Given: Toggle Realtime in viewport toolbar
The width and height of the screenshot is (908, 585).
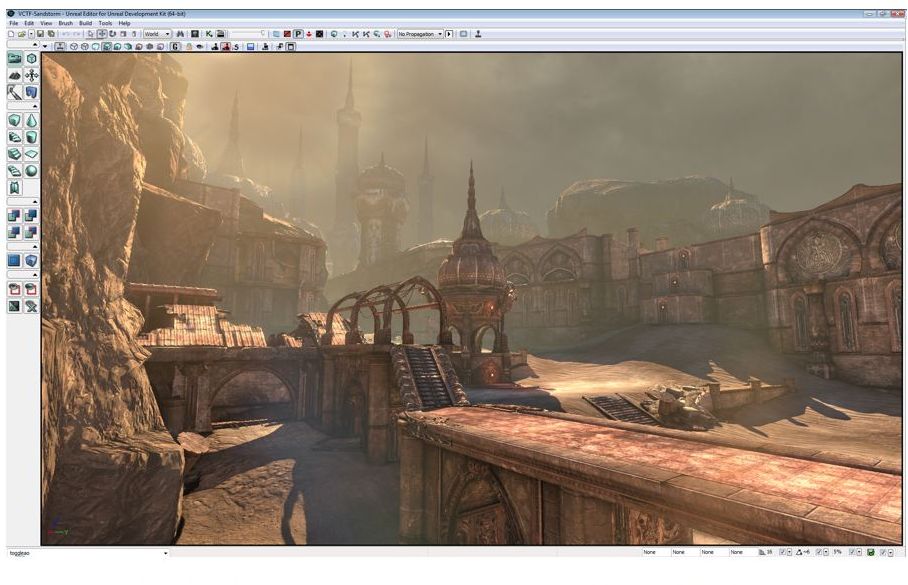Looking at the screenshot, I should (x=60, y=46).
